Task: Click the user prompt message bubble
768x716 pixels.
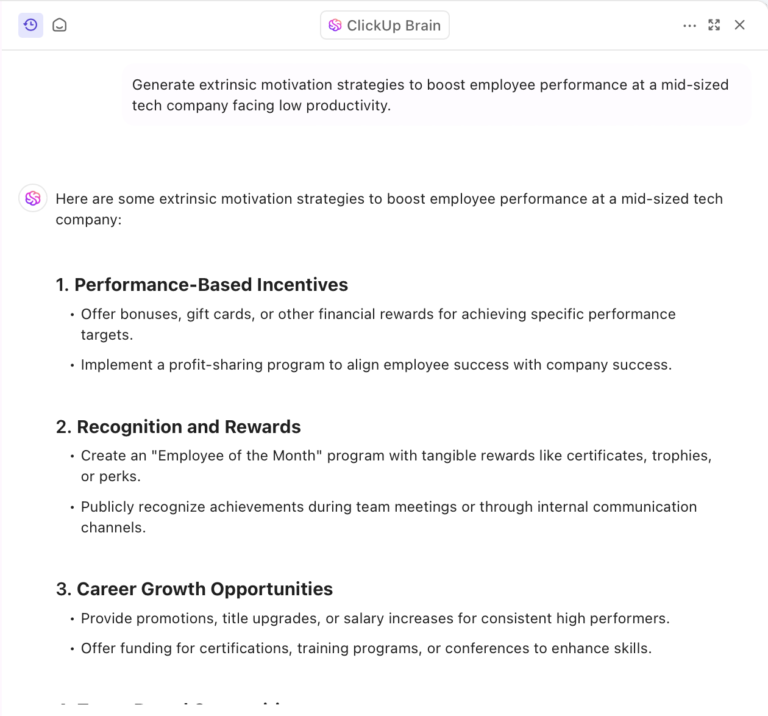Action: pyautogui.click(x=436, y=95)
